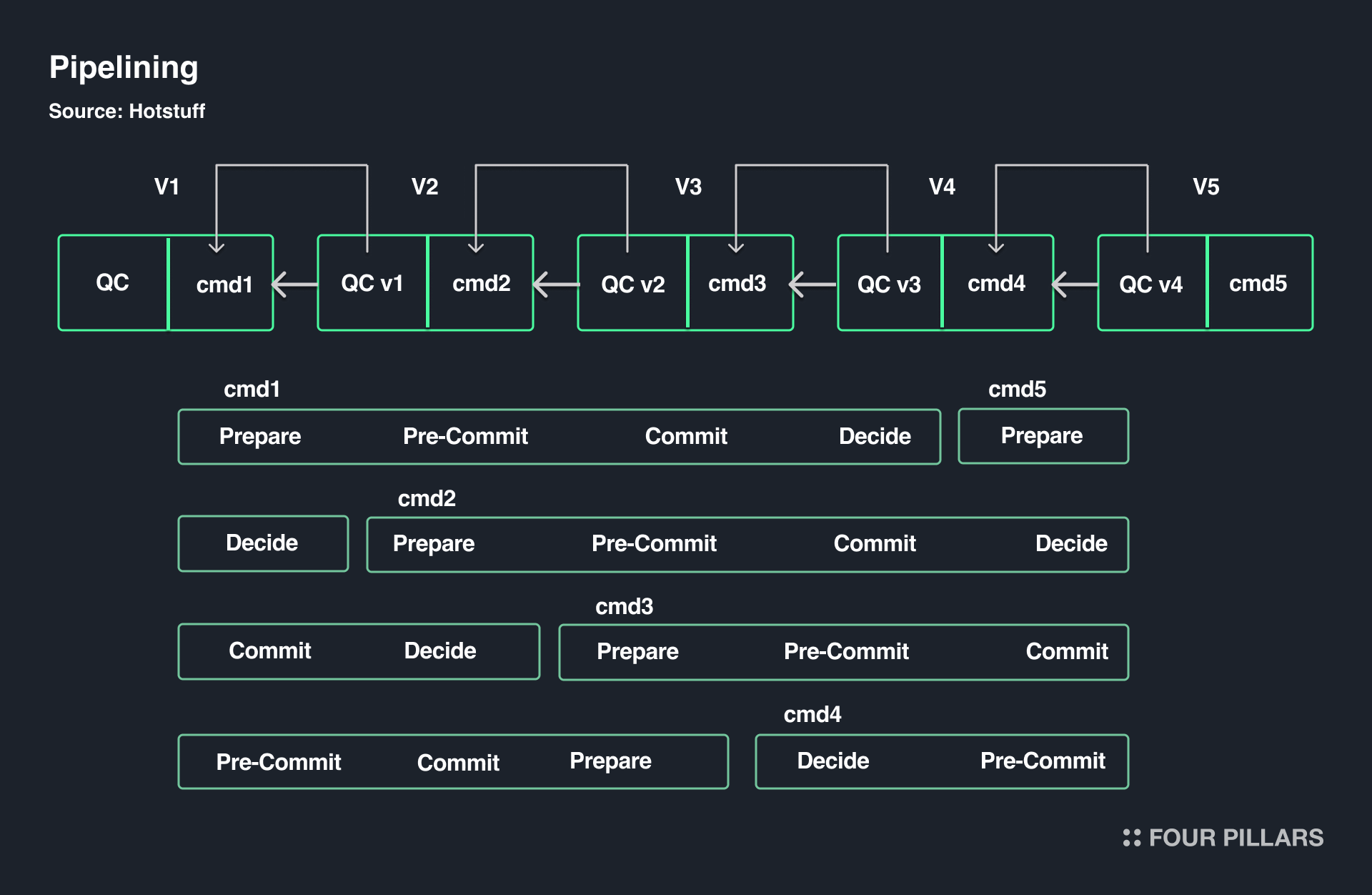Select the cmd2 cell beside QC v1
This screenshot has height=895, width=1372.
click(481, 283)
